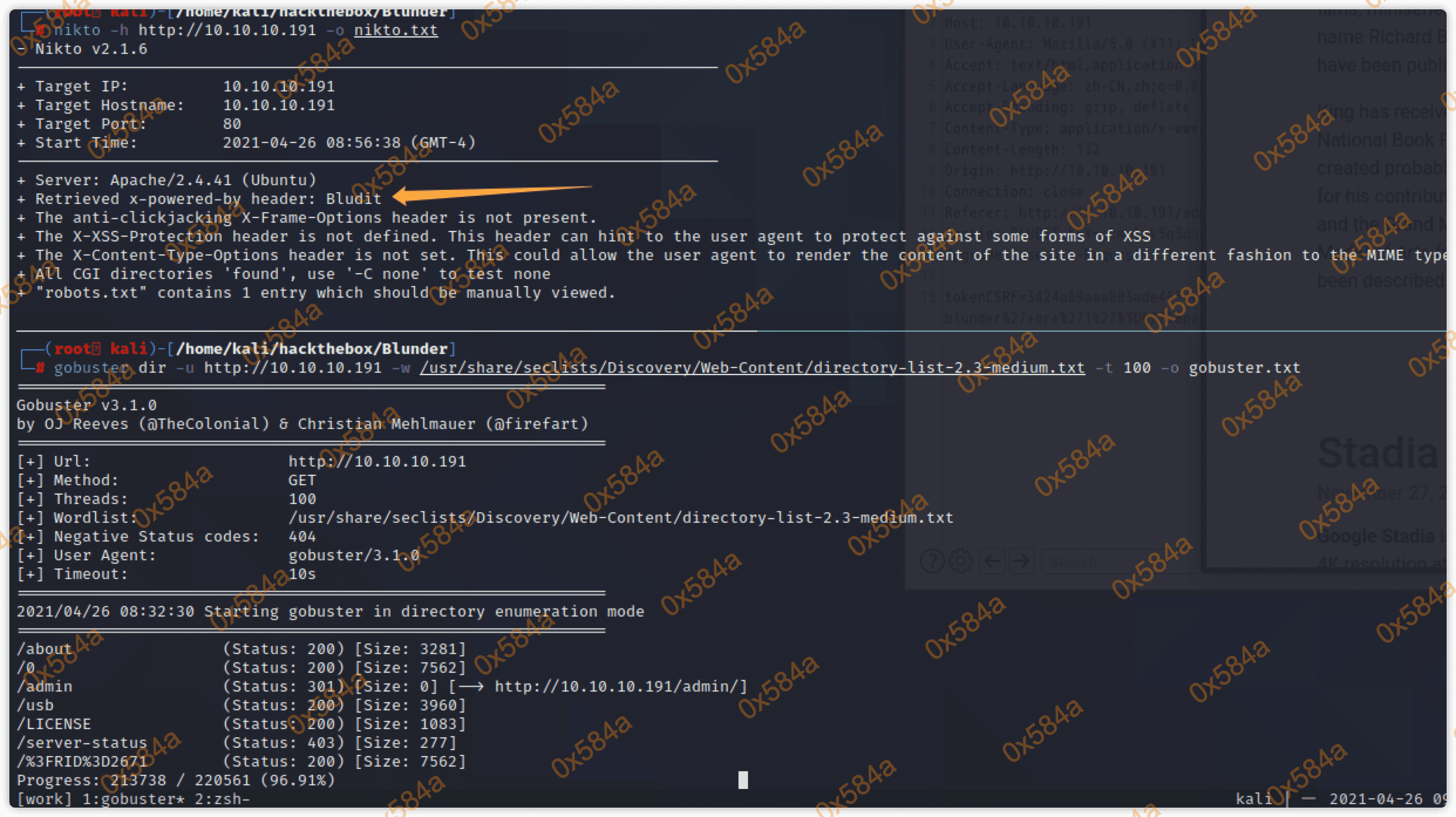
Task: Switch to tmux window 1:gobuster
Action: 134,799
